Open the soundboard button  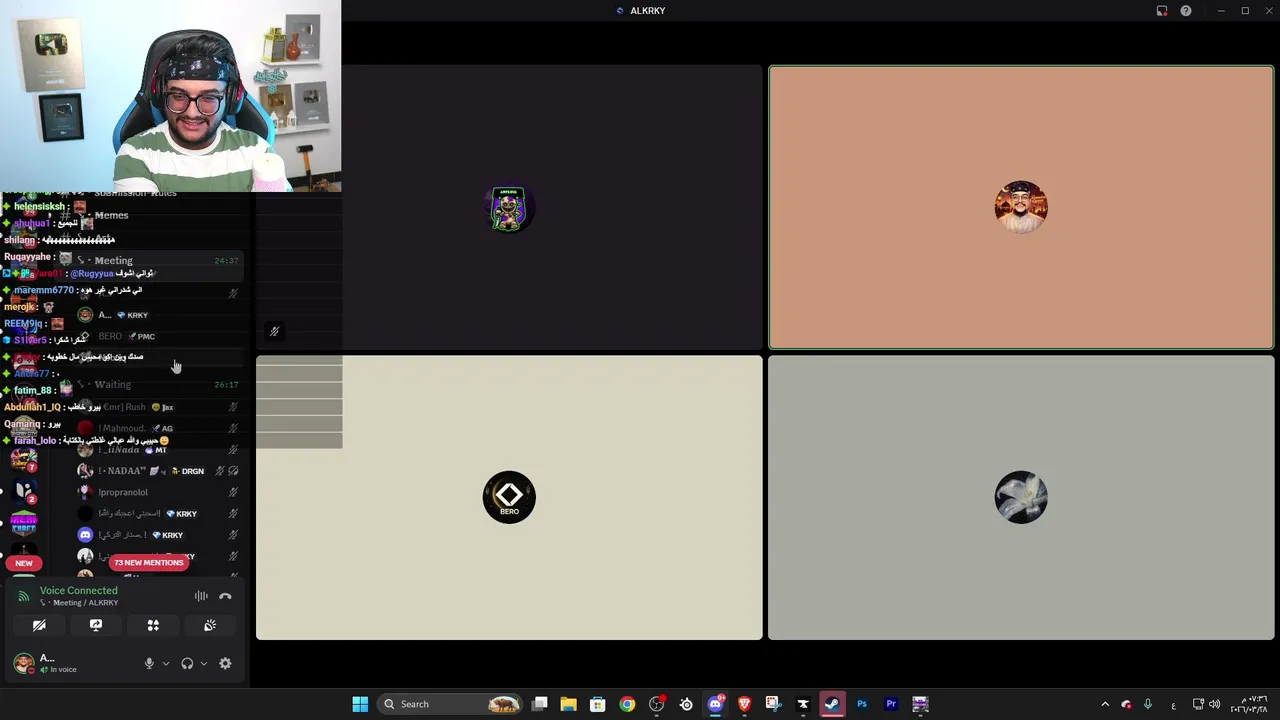(210, 625)
